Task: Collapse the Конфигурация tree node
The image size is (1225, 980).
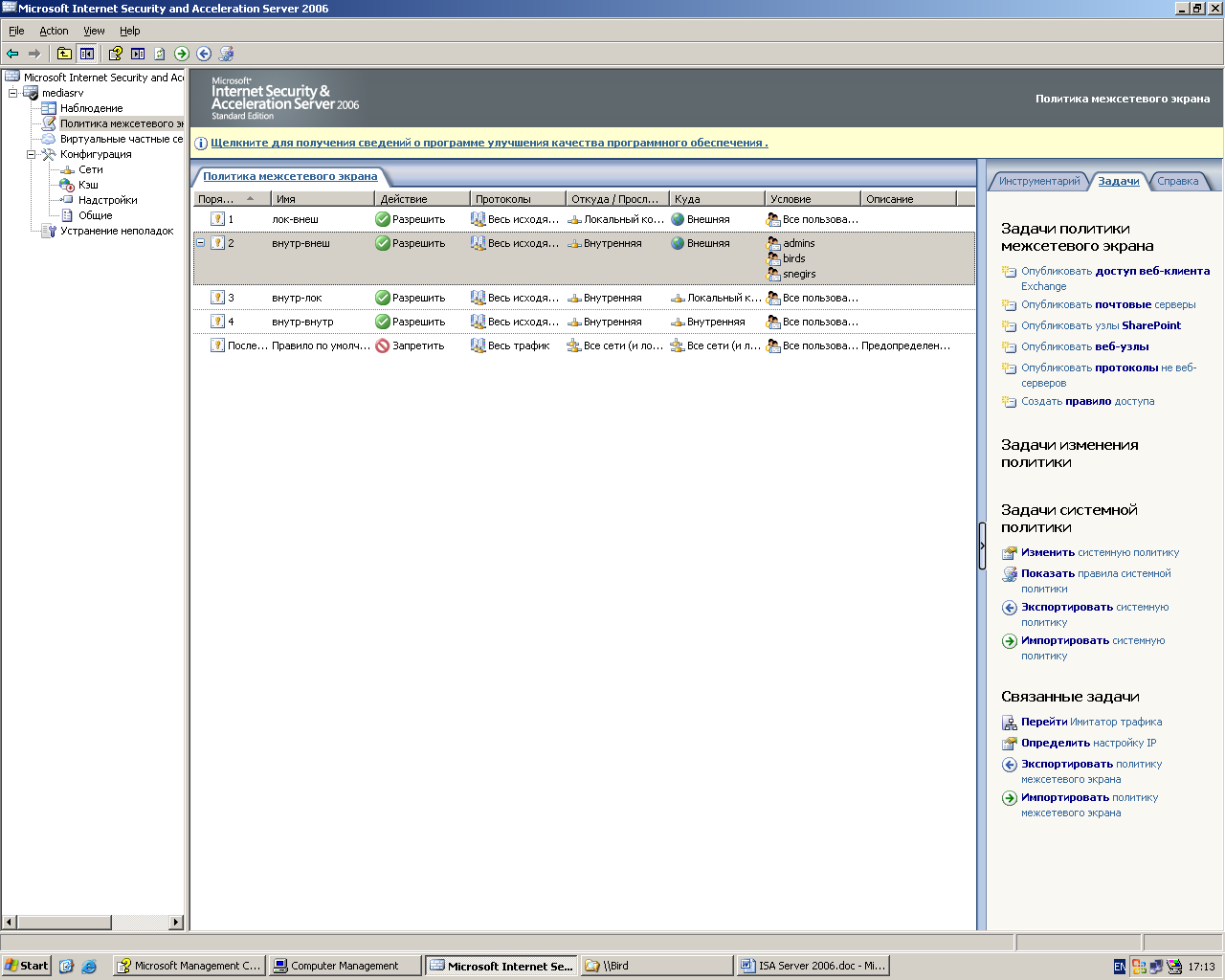Action: [31, 154]
